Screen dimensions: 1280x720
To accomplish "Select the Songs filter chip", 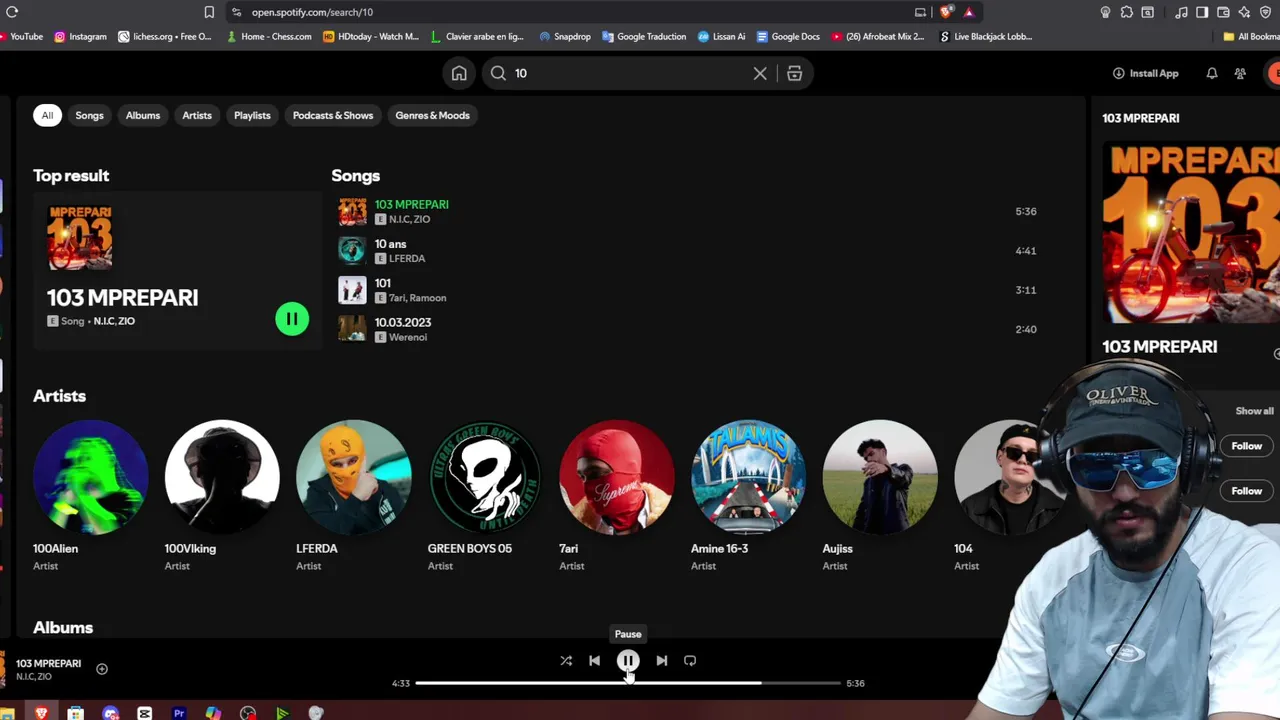I will (89, 115).
